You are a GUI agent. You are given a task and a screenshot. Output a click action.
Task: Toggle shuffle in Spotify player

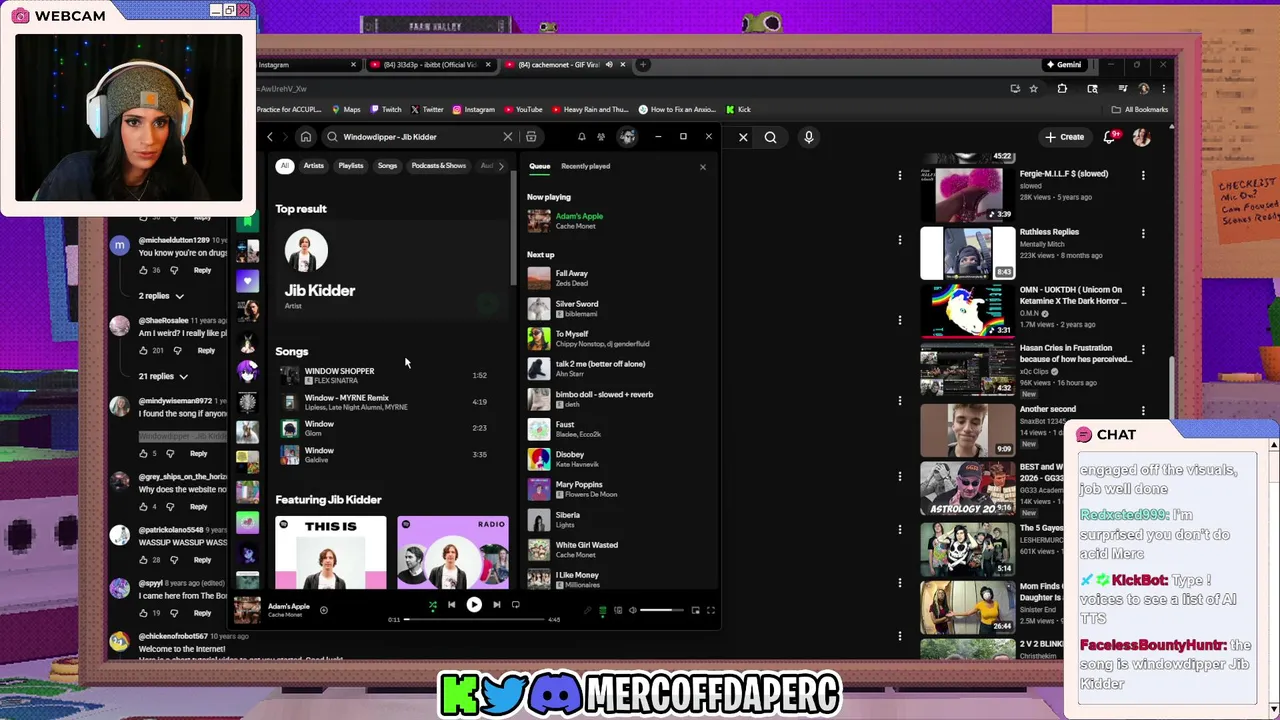tap(432, 605)
